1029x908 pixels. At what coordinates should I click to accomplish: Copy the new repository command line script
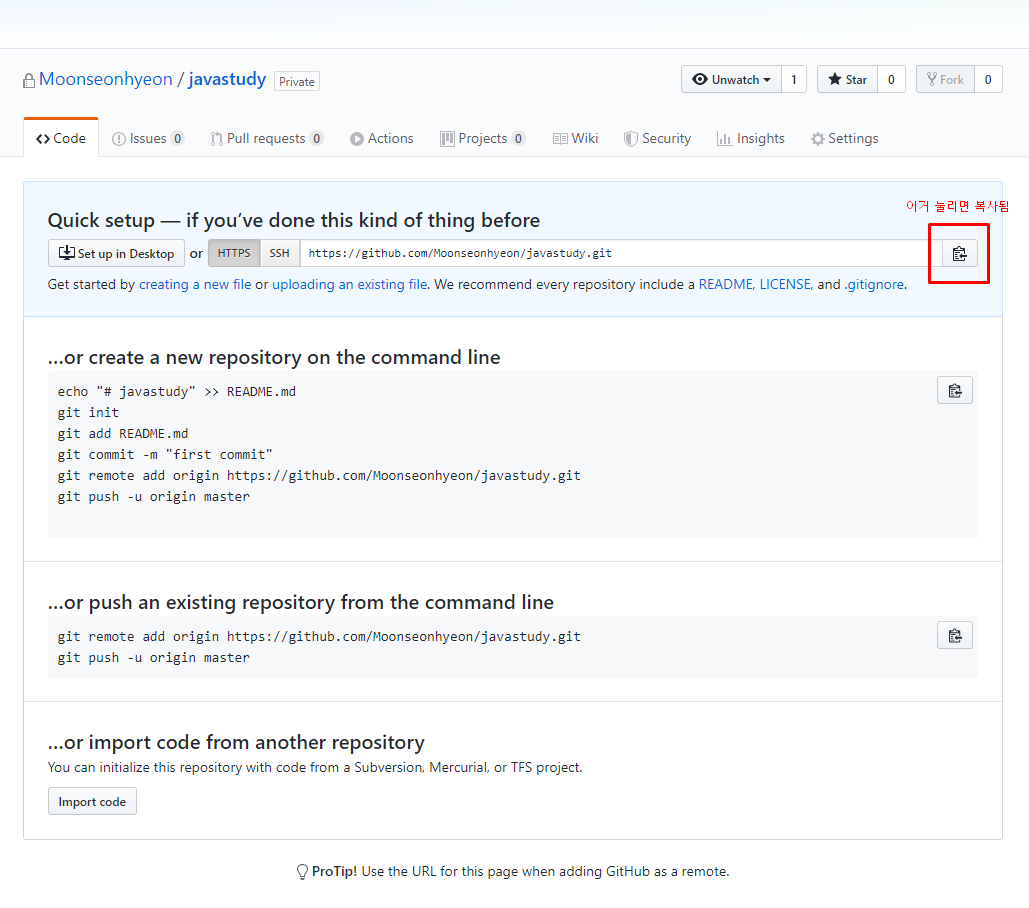[955, 391]
